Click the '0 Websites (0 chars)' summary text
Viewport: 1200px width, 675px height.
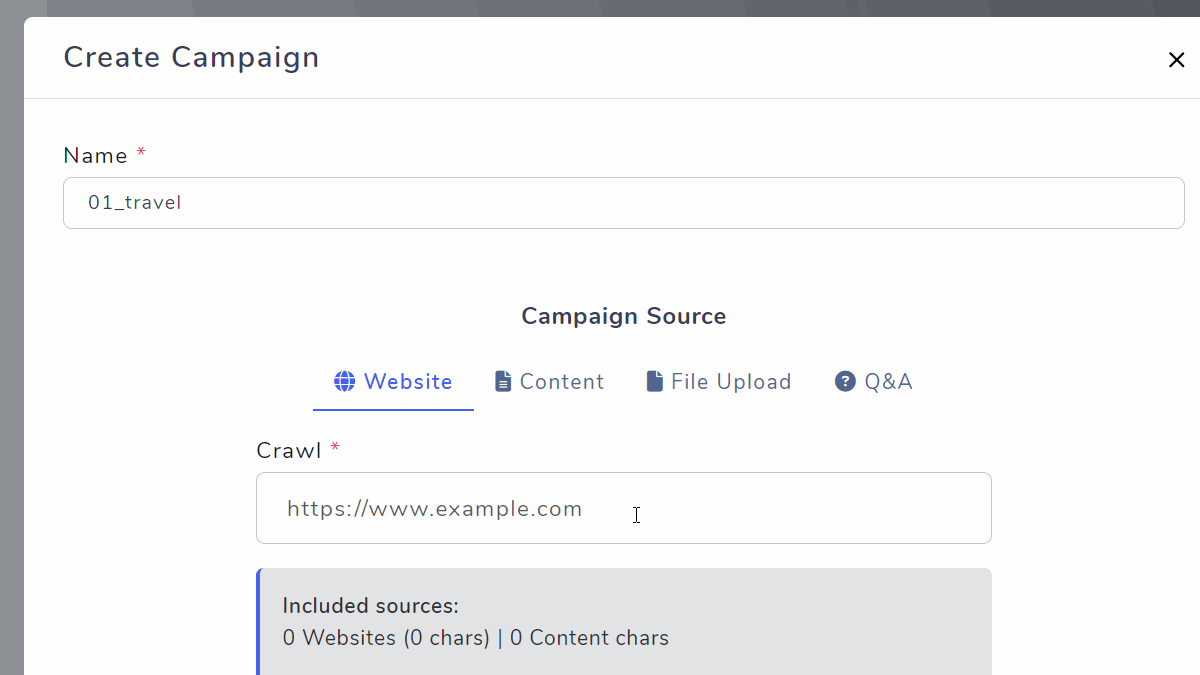coord(386,638)
